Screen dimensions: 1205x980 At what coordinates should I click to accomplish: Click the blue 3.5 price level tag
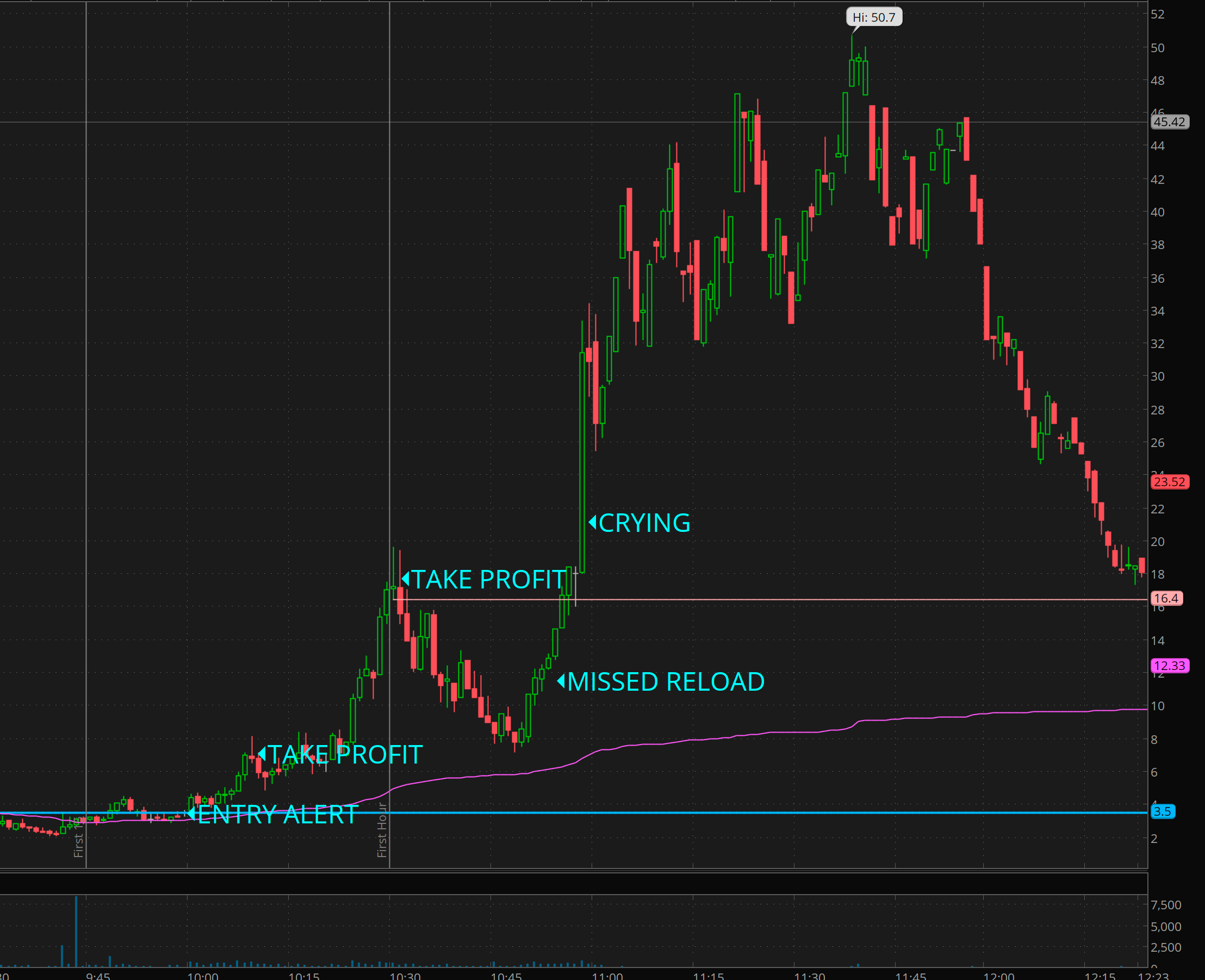[x=1162, y=812]
